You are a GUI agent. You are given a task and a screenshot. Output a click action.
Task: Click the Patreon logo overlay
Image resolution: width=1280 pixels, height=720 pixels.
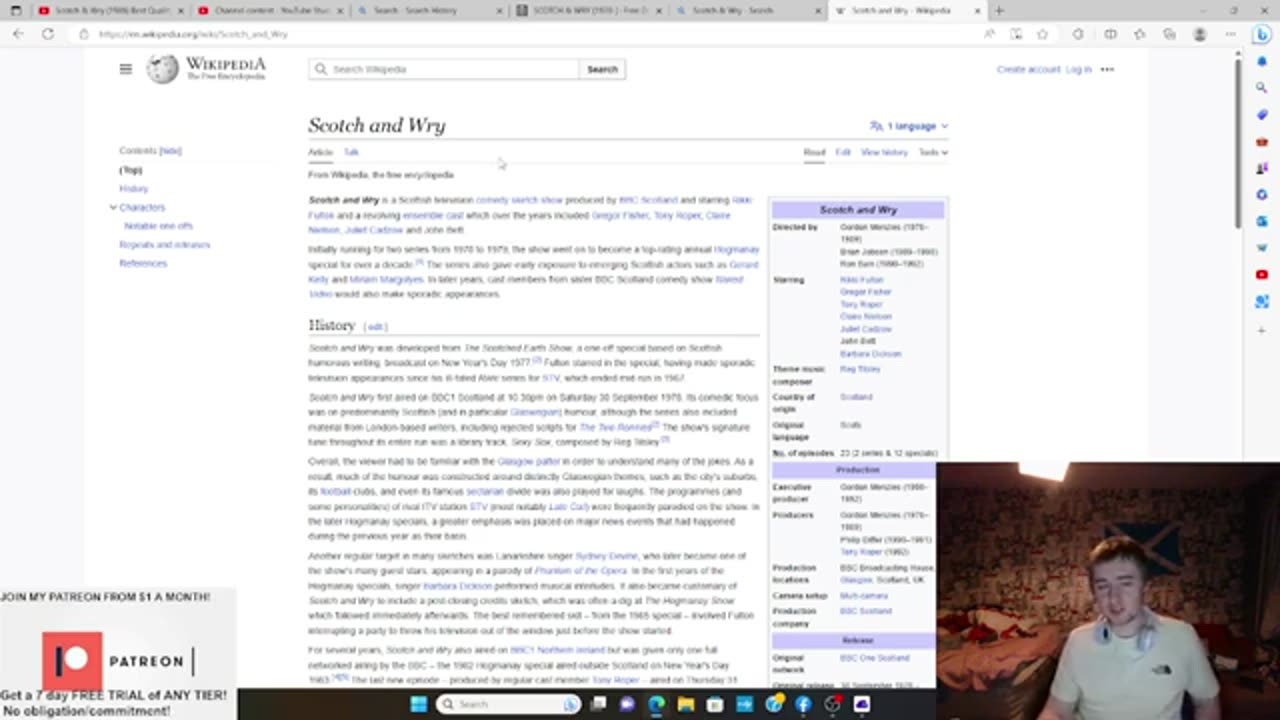coord(72,661)
